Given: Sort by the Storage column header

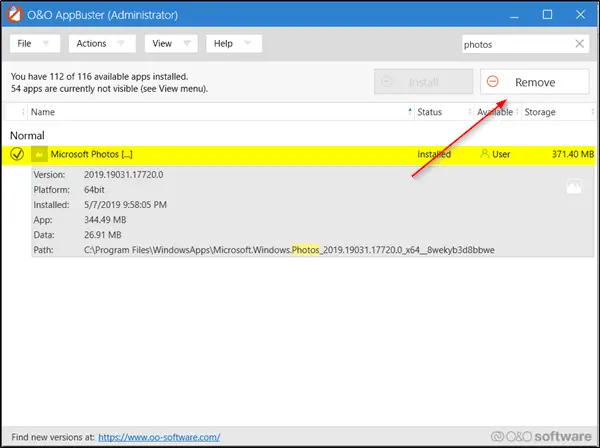Looking at the screenshot, I should tap(558, 112).
